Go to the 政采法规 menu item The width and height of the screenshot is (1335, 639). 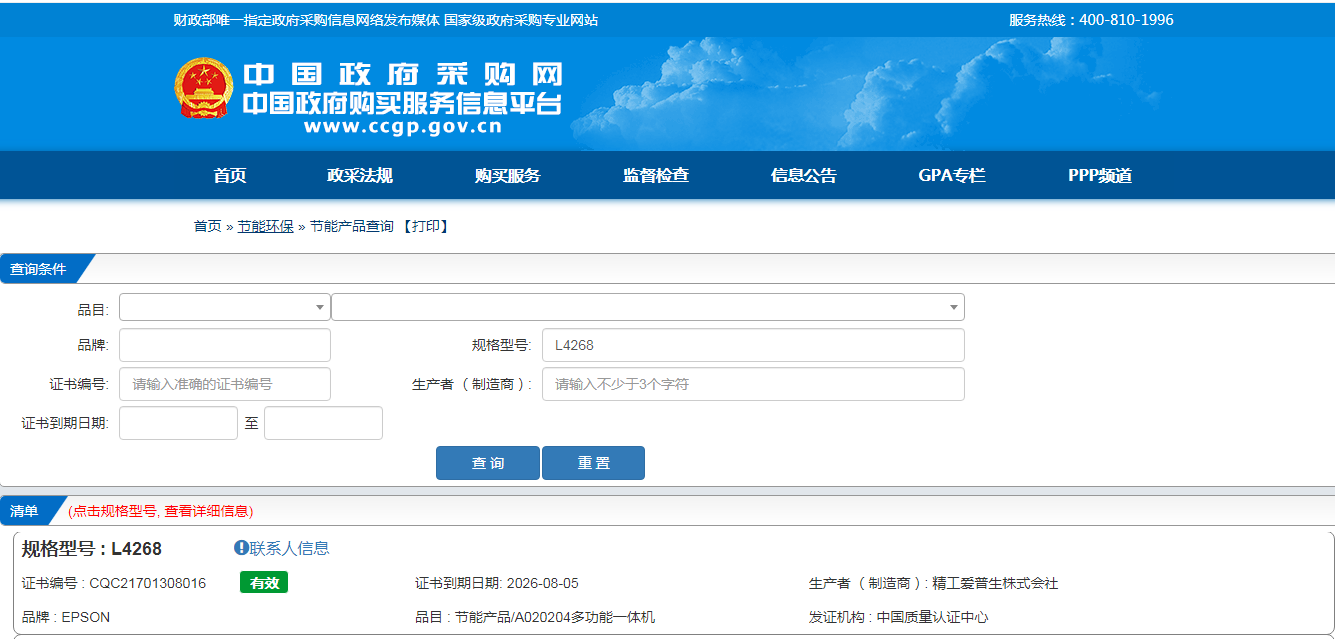360,176
